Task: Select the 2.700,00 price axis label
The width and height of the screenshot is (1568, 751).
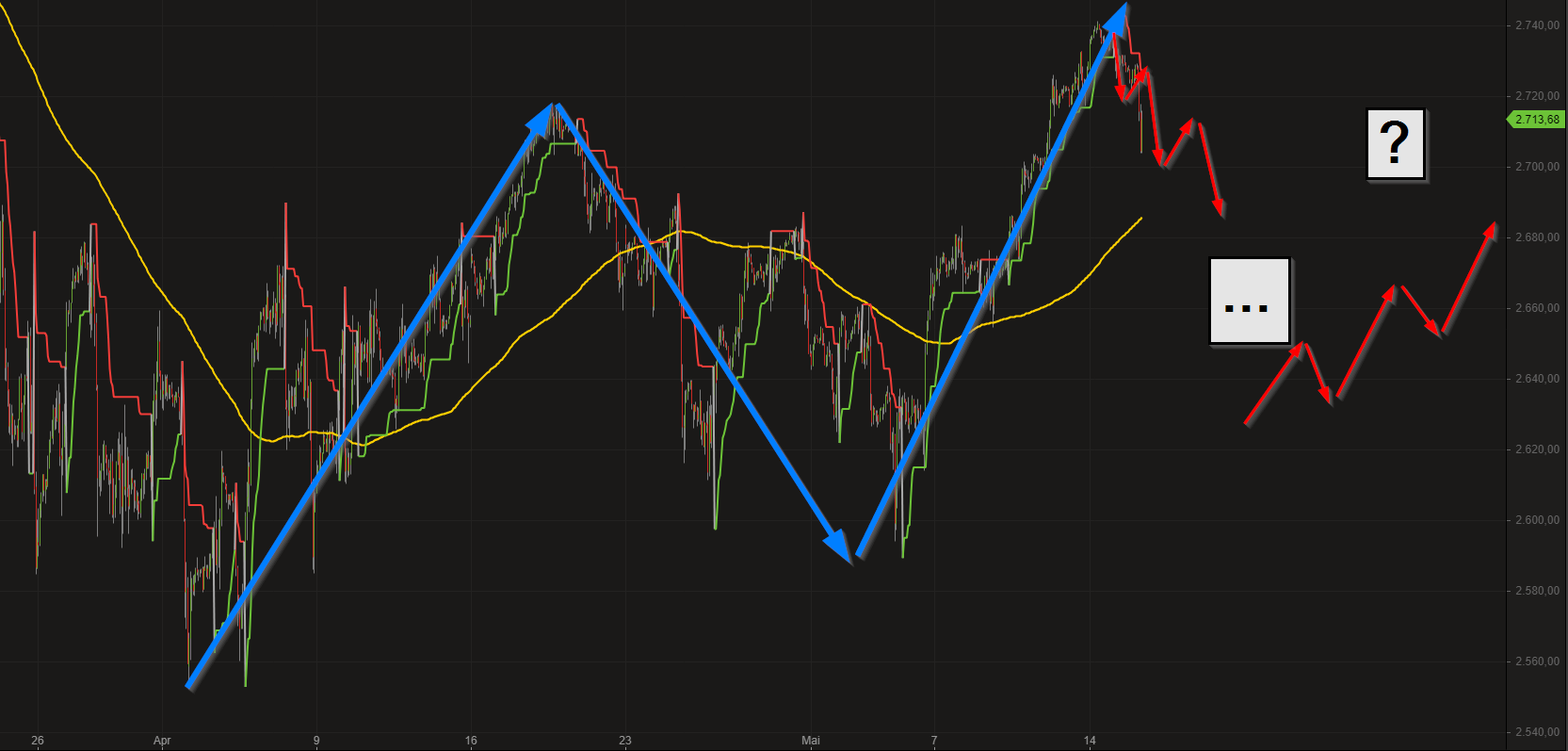Action: tap(1537, 167)
